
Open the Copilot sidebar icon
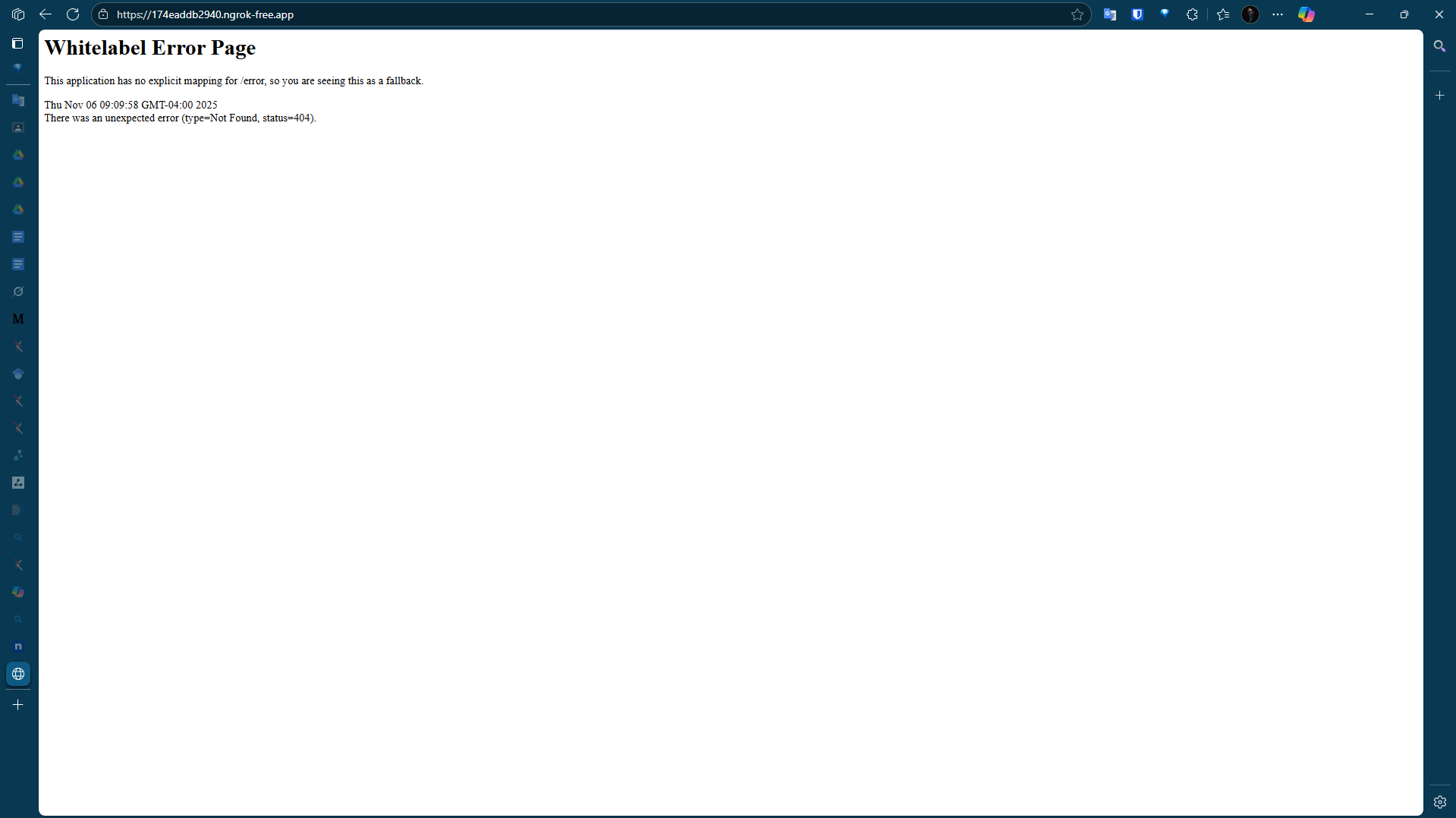1306,14
